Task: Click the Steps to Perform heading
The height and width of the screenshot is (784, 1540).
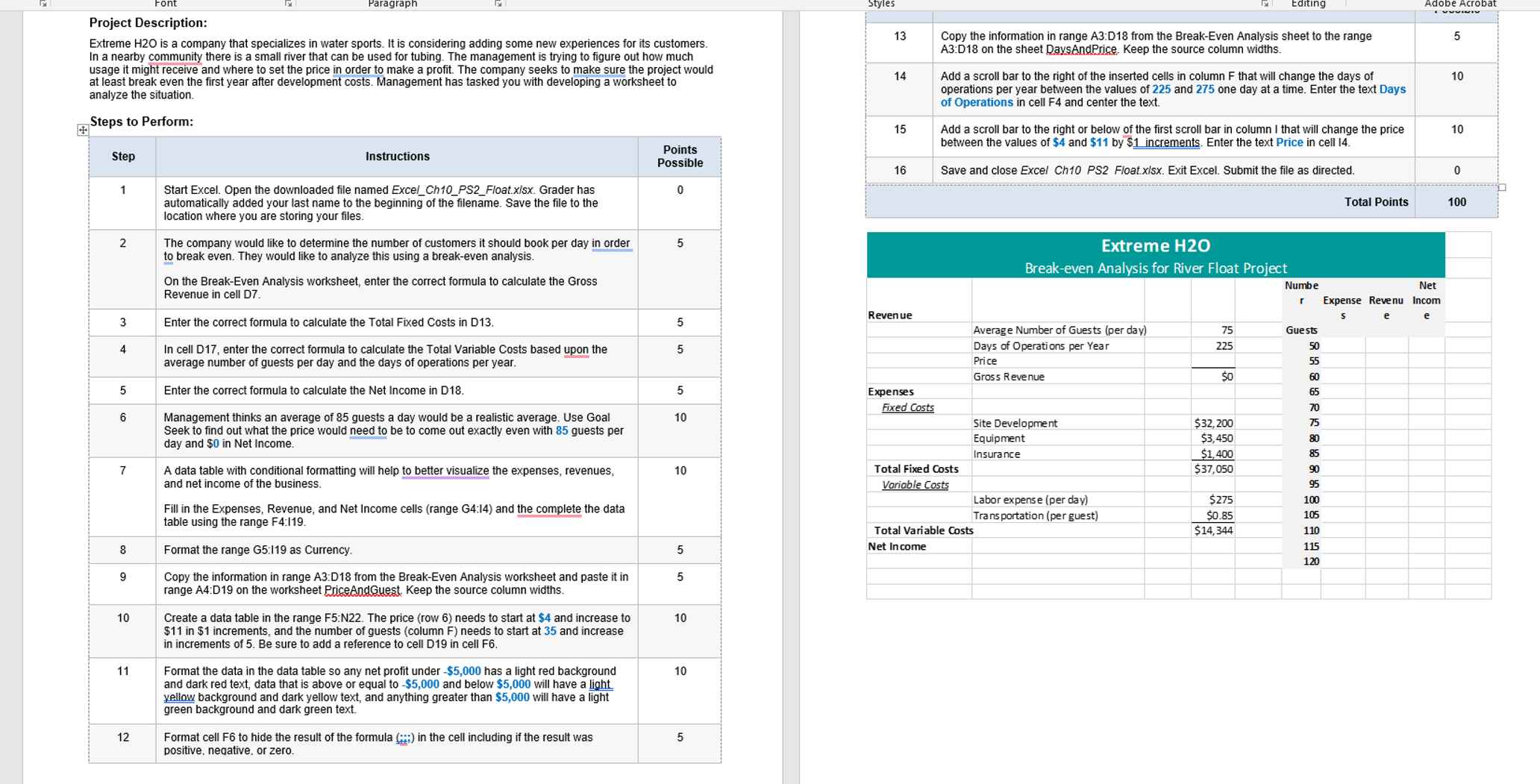Action: [x=142, y=122]
